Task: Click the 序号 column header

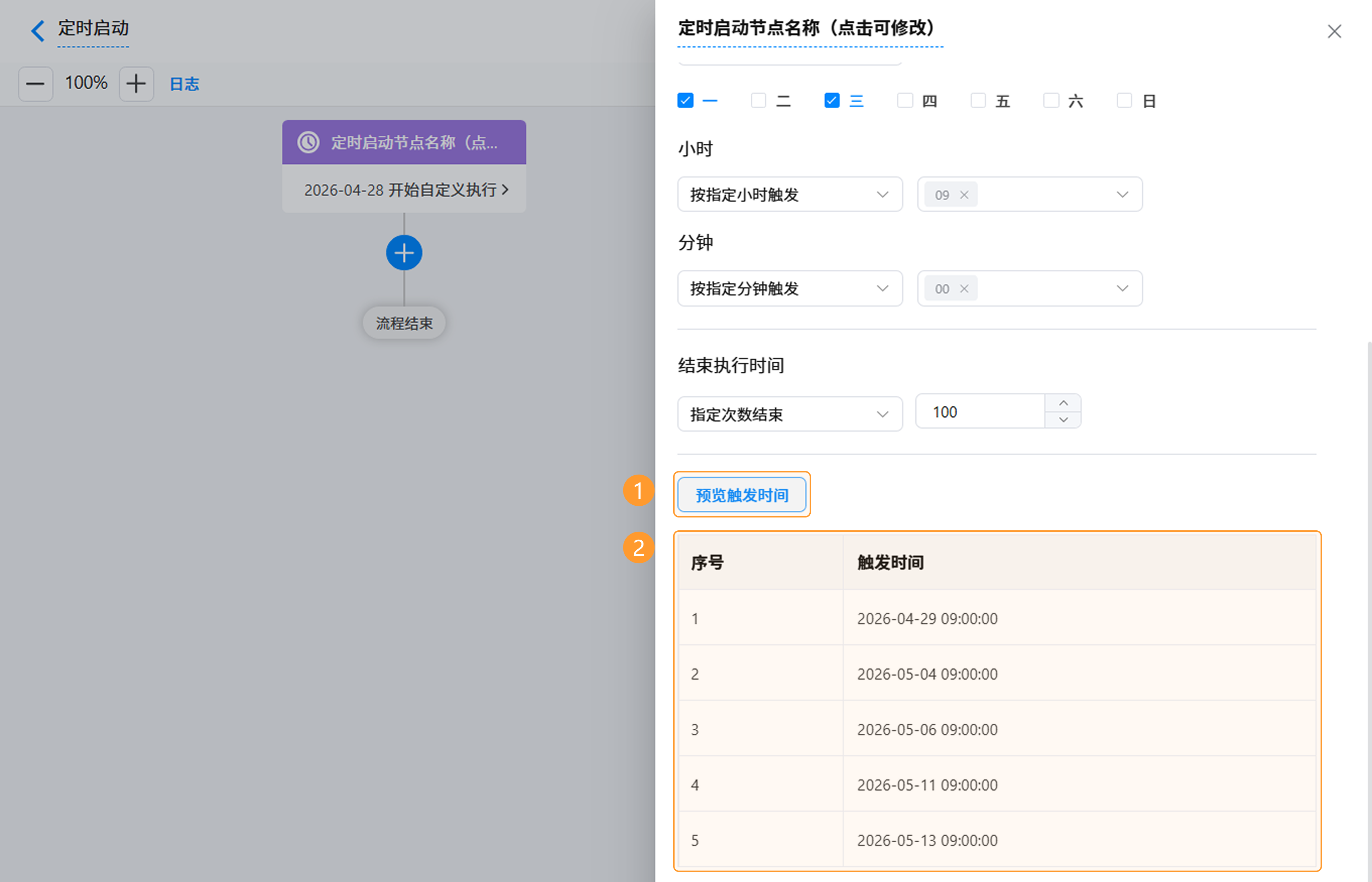Action: point(761,563)
